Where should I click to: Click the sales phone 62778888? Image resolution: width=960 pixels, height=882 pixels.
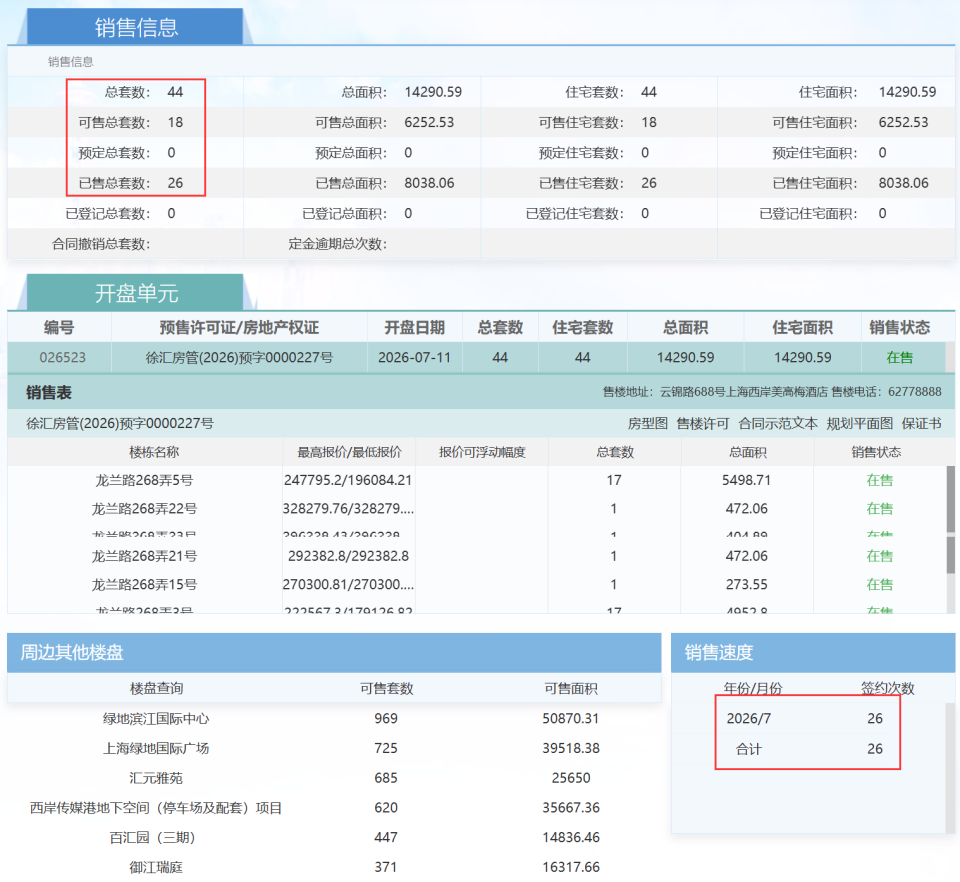tap(915, 392)
